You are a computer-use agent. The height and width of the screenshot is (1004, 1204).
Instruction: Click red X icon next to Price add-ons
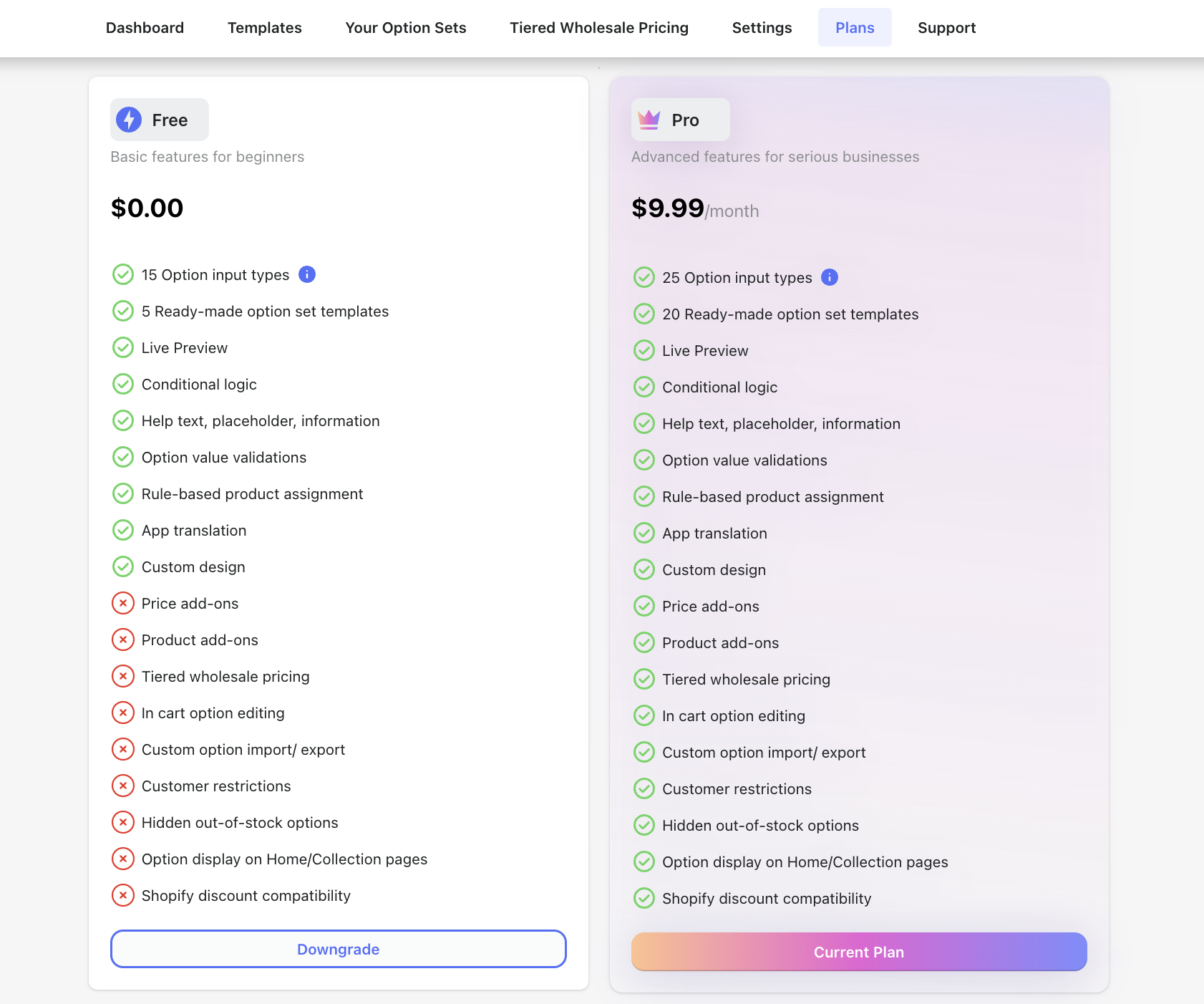click(123, 603)
